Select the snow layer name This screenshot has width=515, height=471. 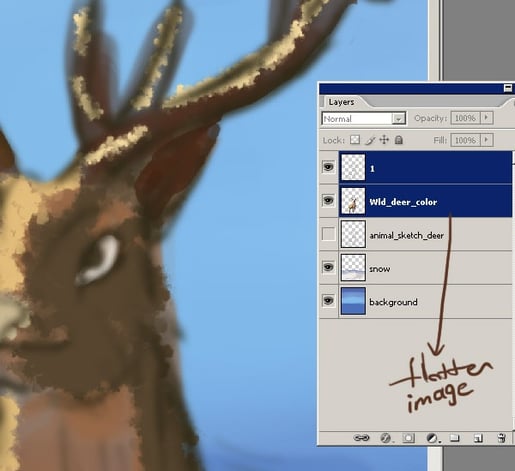[x=380, y=269]
